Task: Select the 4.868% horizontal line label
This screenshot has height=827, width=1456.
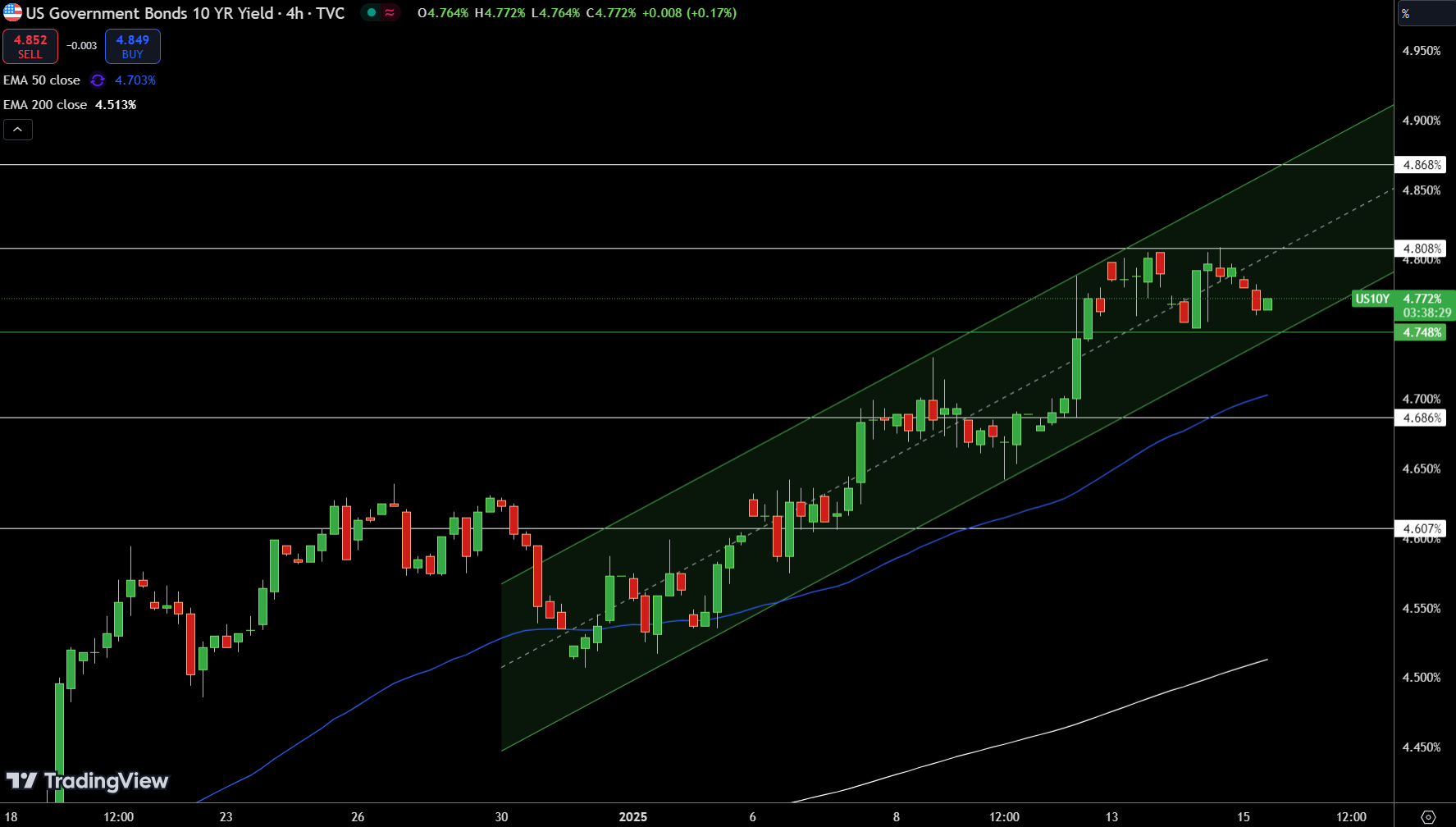Action: [x=1422, y=165]
